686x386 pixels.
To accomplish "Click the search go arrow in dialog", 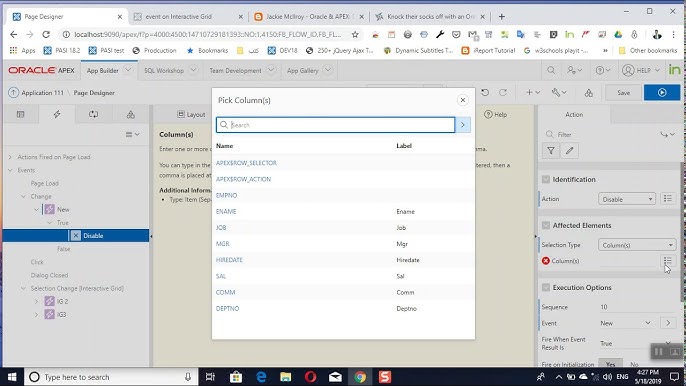I will click(x=463, y=125).
